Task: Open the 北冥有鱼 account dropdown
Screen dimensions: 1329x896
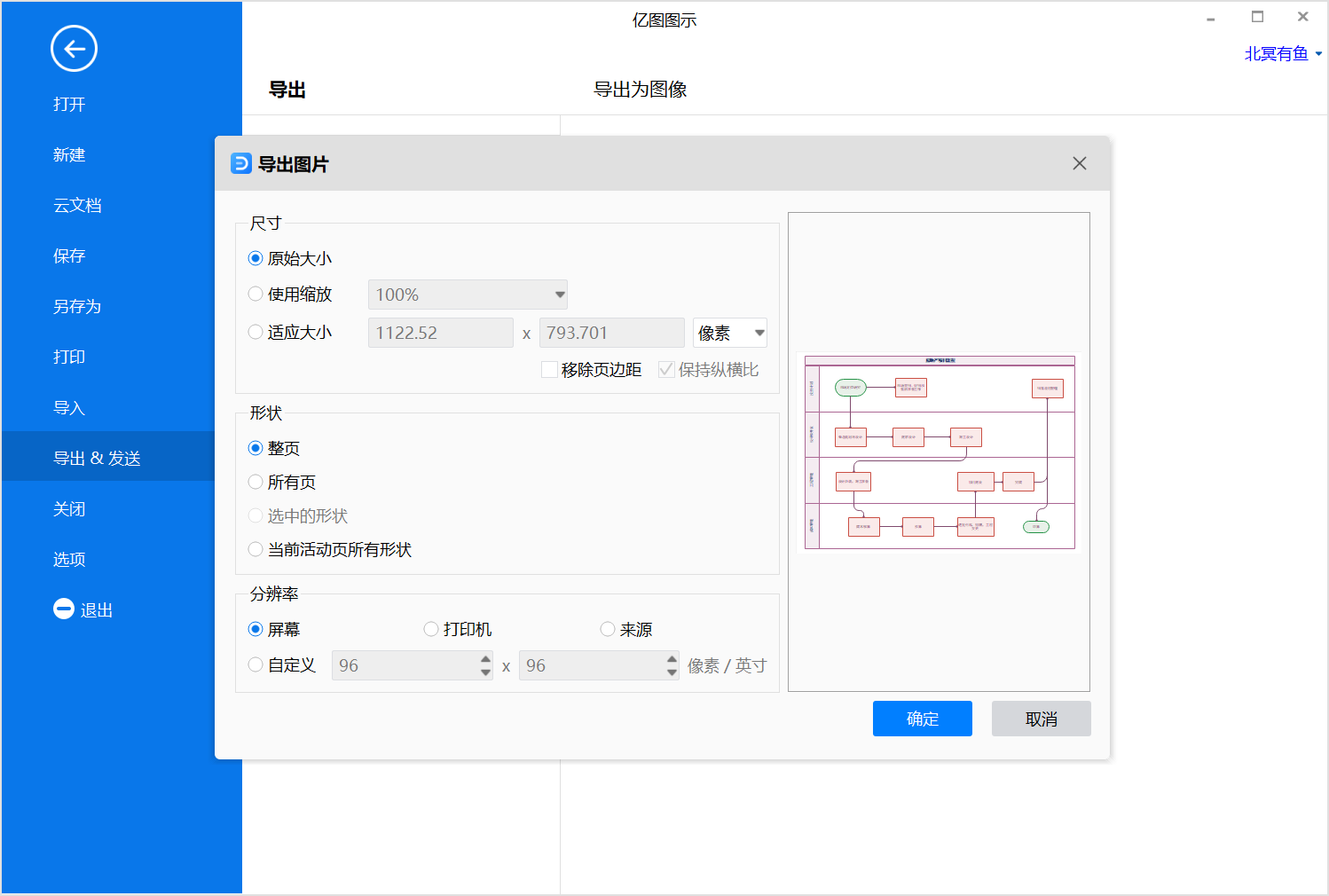Action: pyautogui.click(x=1283, y=54)
